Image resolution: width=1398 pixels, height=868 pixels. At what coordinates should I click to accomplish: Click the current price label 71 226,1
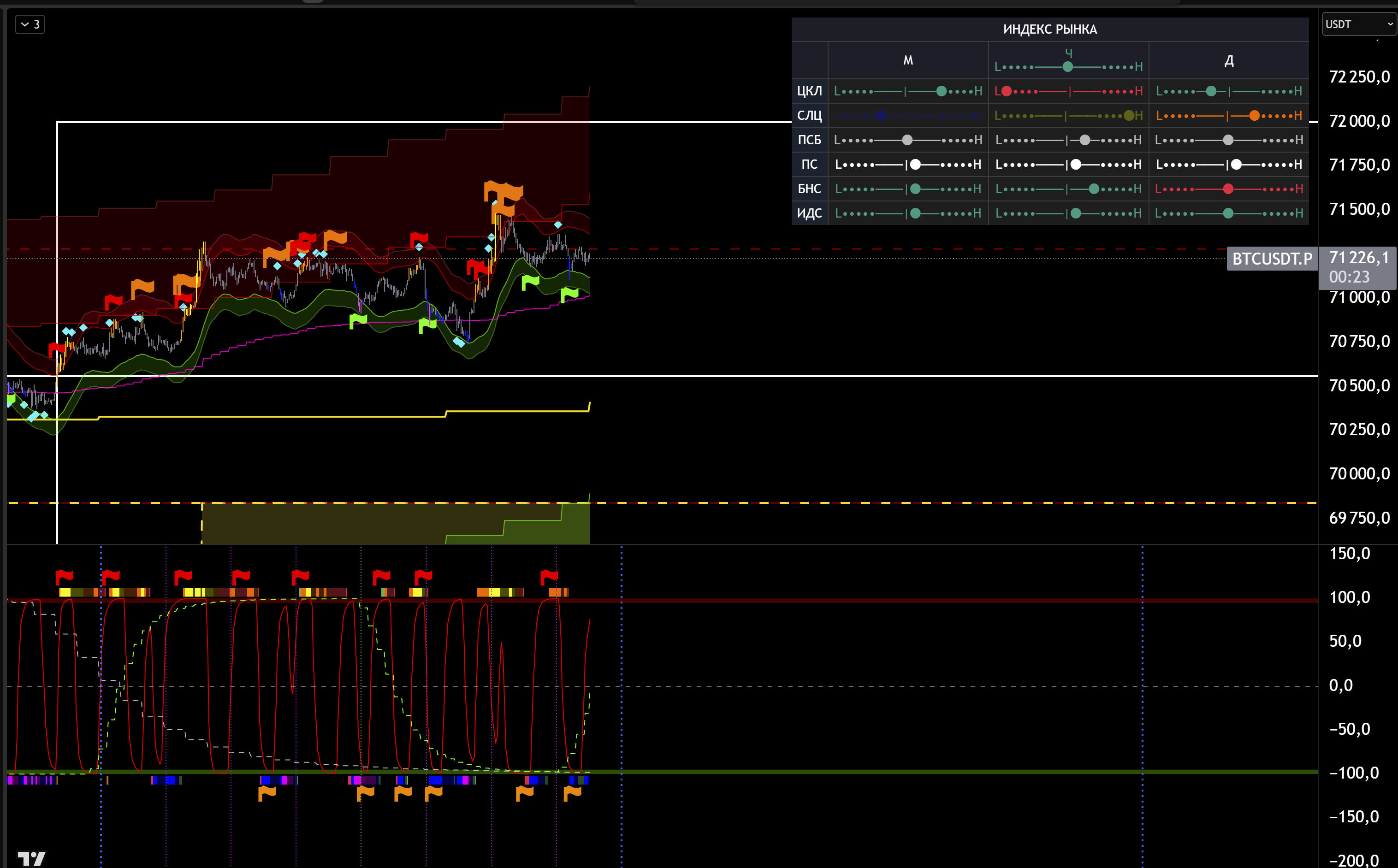point(1358,258)
